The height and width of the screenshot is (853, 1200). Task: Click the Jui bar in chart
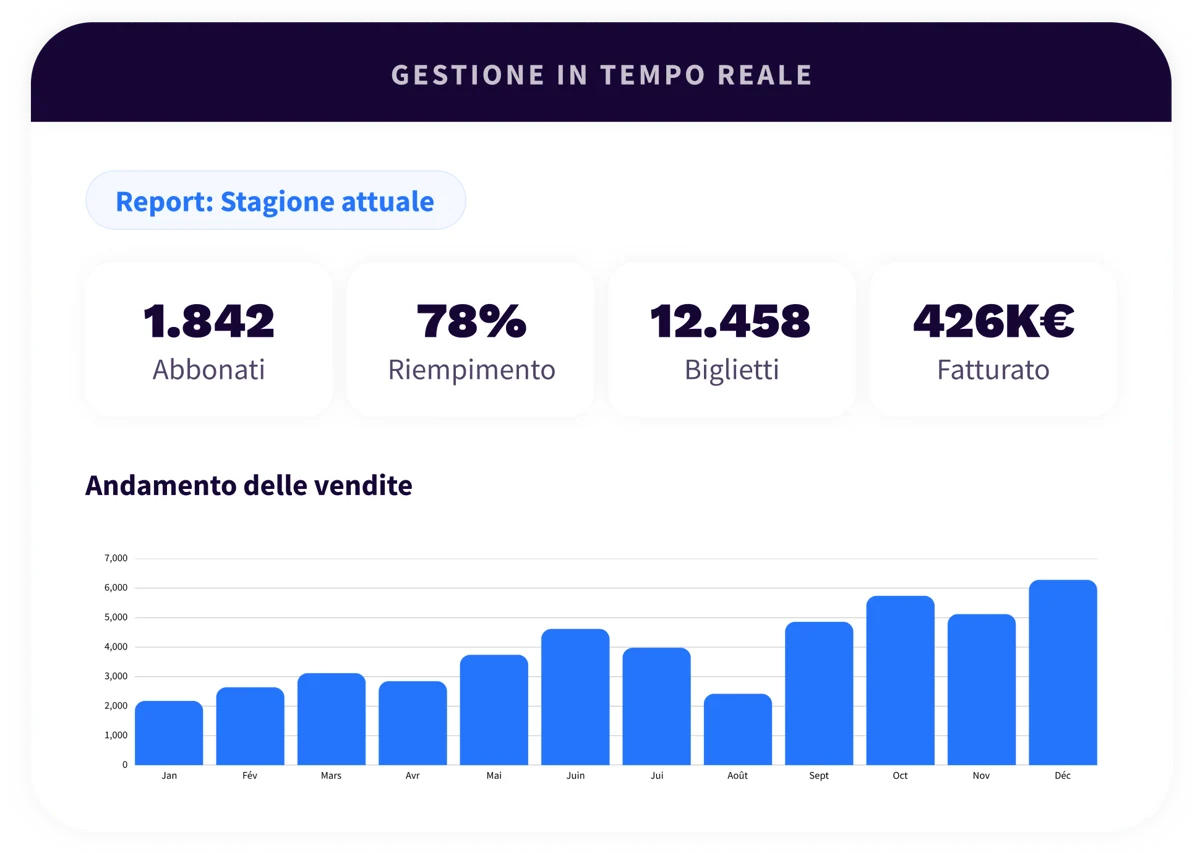click(x=657, y=706)
